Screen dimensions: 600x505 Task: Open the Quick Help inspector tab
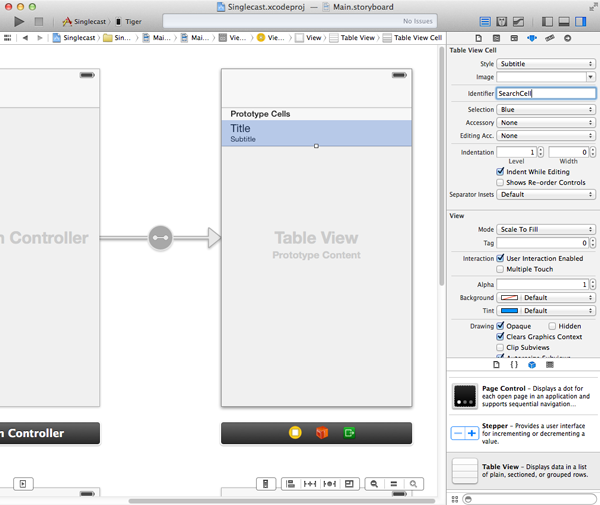point(496,38)
